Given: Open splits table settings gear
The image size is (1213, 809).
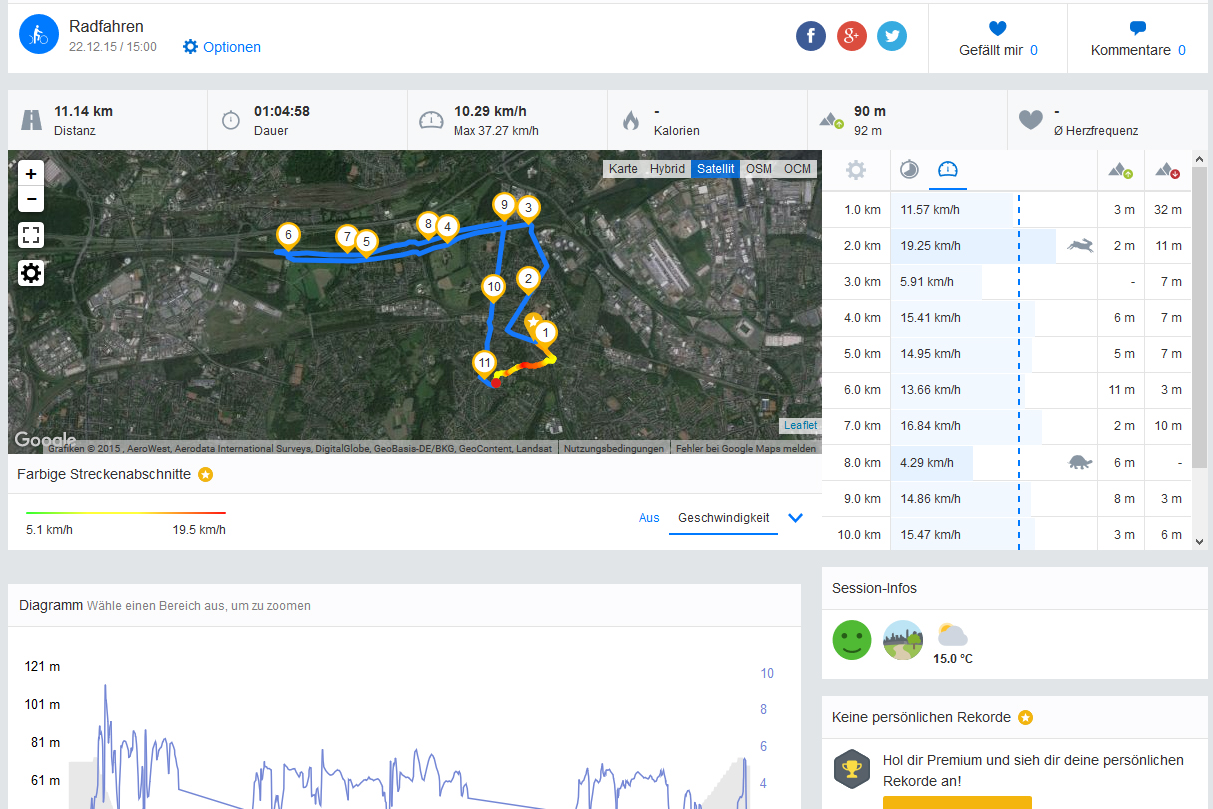Looking at the screenshot, I should (856, 170).
